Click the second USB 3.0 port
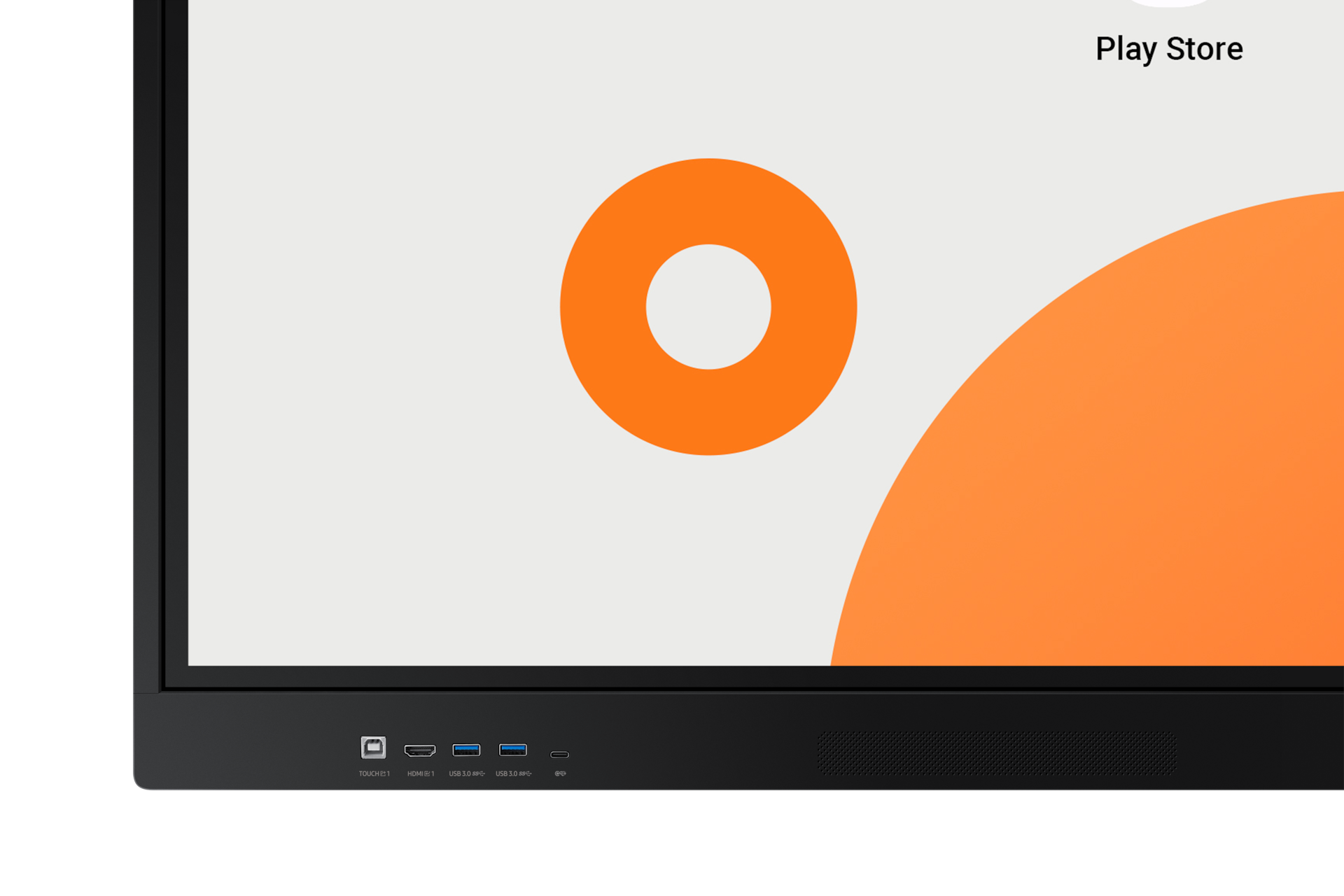 [512, 750]
